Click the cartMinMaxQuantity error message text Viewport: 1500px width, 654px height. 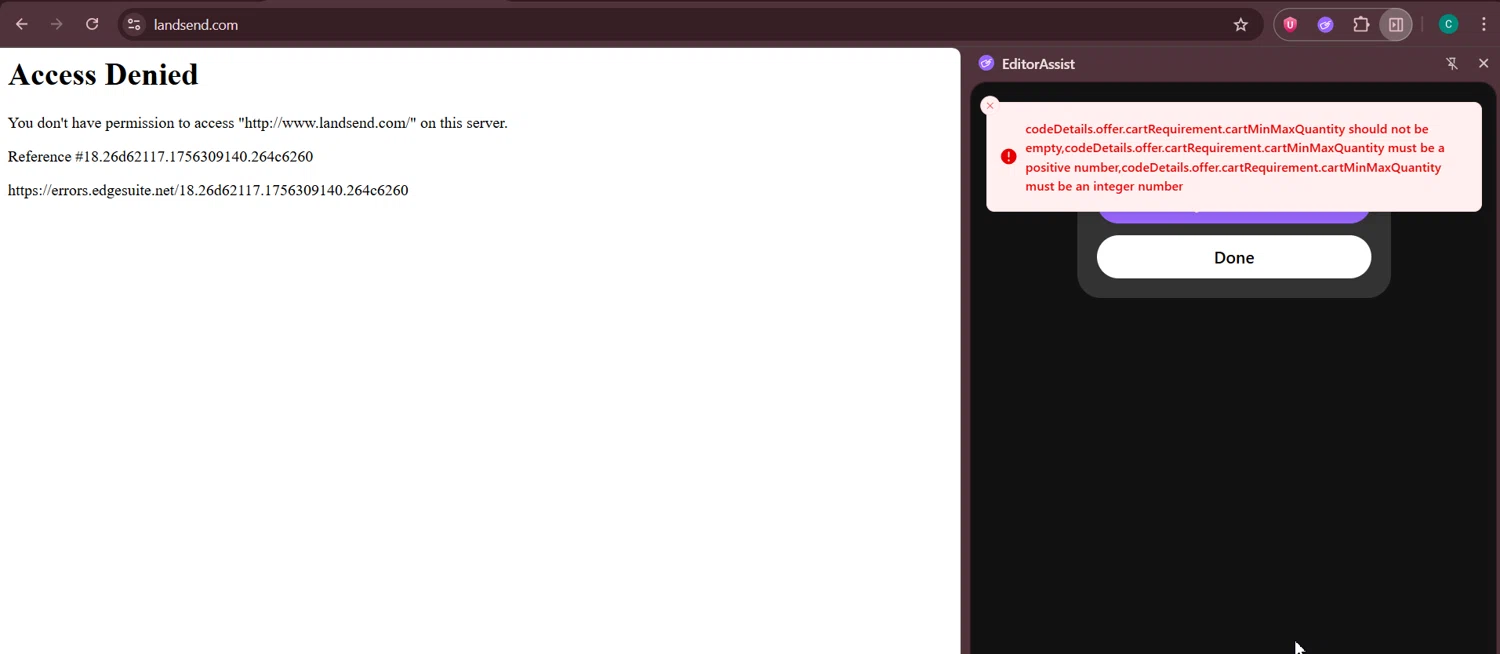pos(1235,157)
